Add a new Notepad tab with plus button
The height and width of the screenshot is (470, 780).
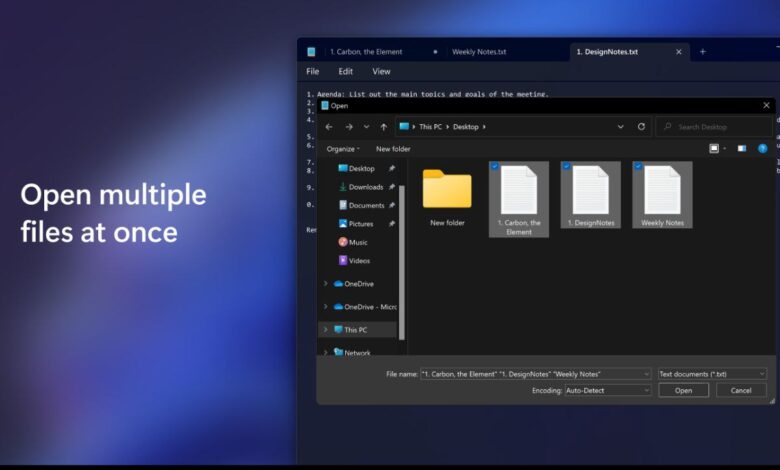702,52
